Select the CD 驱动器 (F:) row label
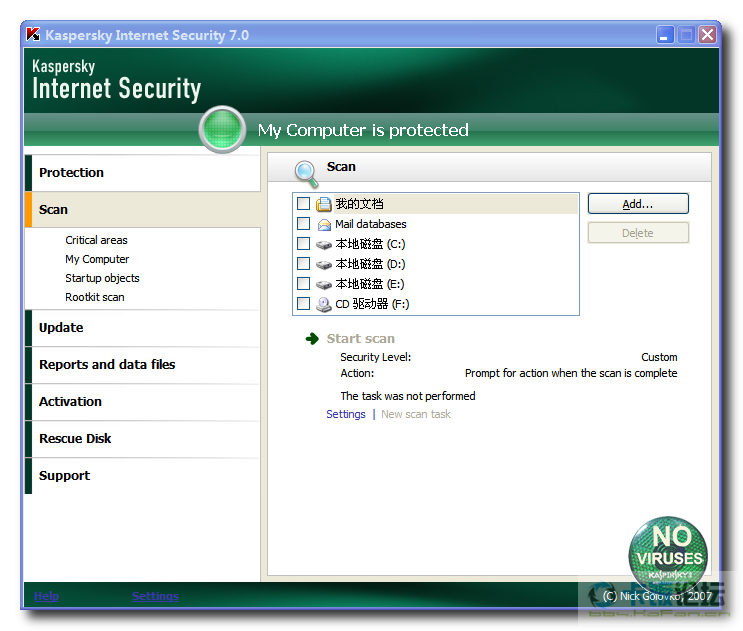 point(372,304)
